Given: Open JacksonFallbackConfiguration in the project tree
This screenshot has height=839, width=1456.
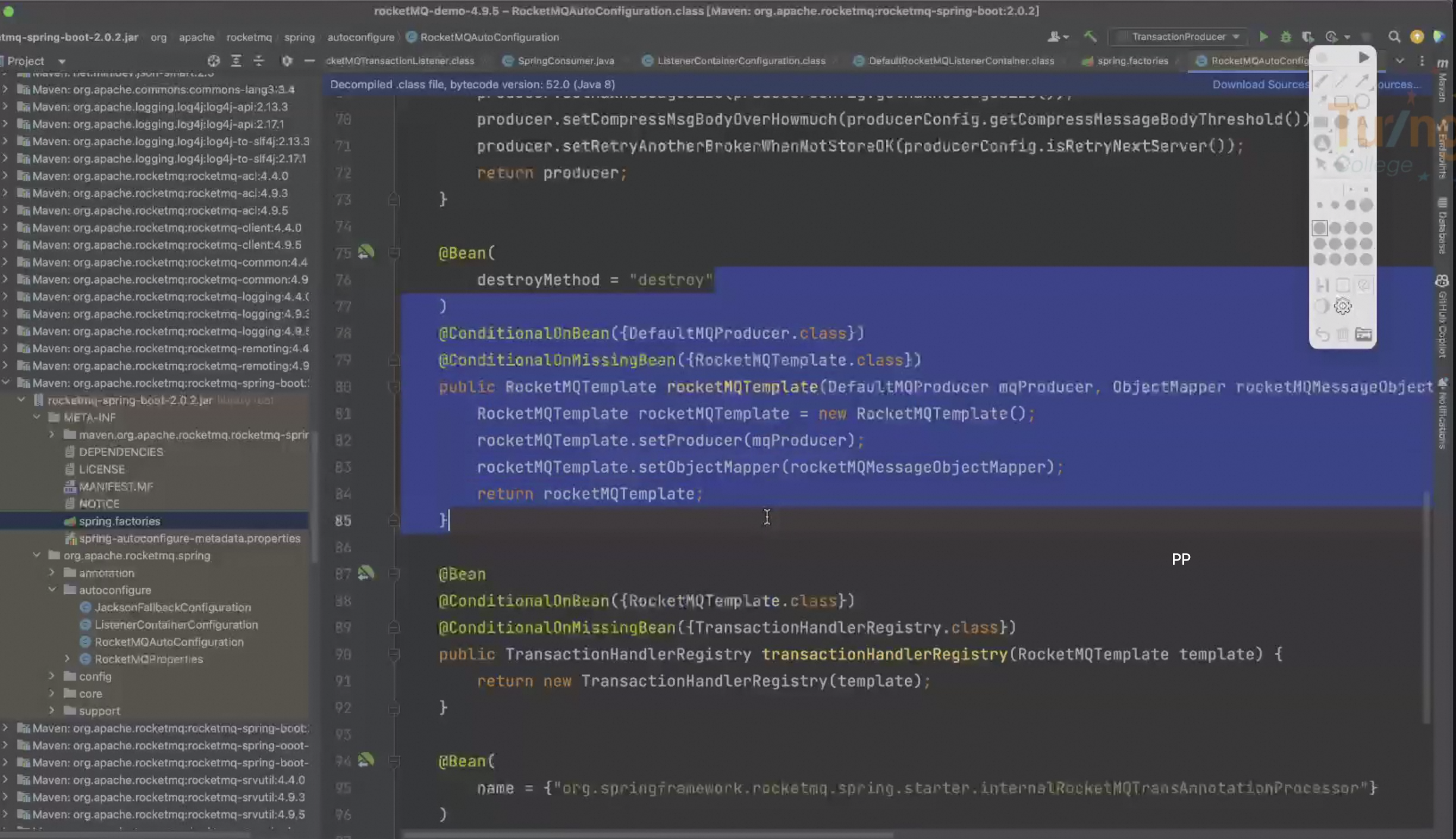Looking at the screenshot, I should [172, 607].
